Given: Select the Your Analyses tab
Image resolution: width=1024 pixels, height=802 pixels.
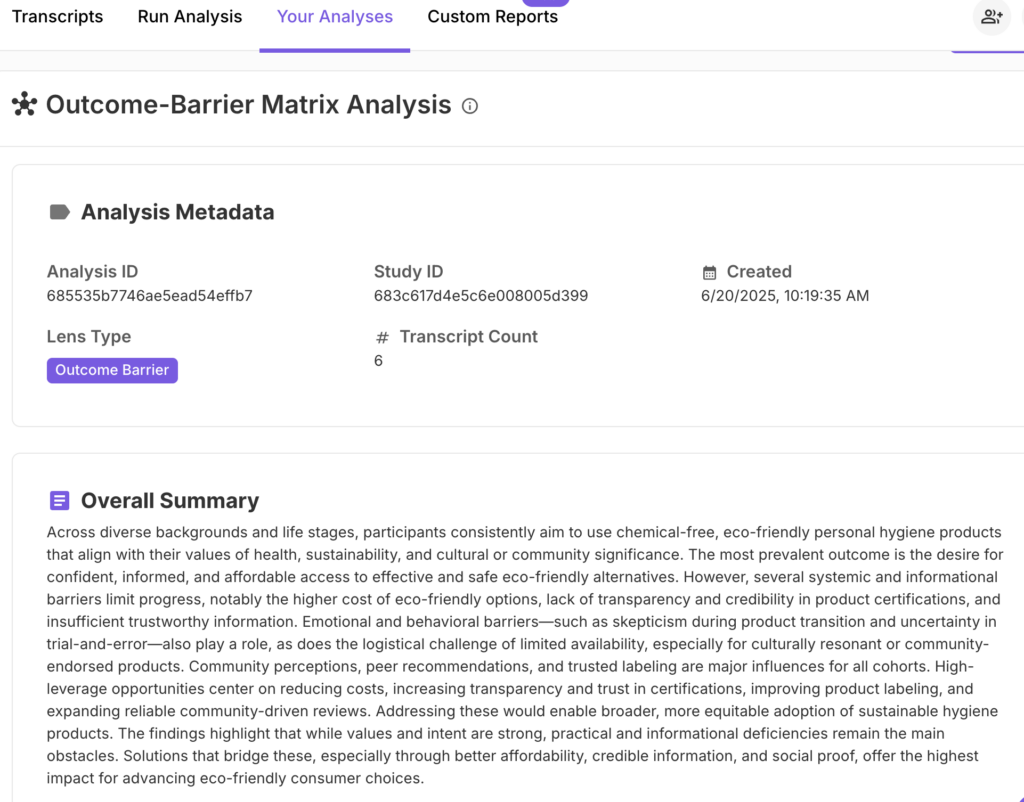Looking at the screenshot, I should point(334,17).
